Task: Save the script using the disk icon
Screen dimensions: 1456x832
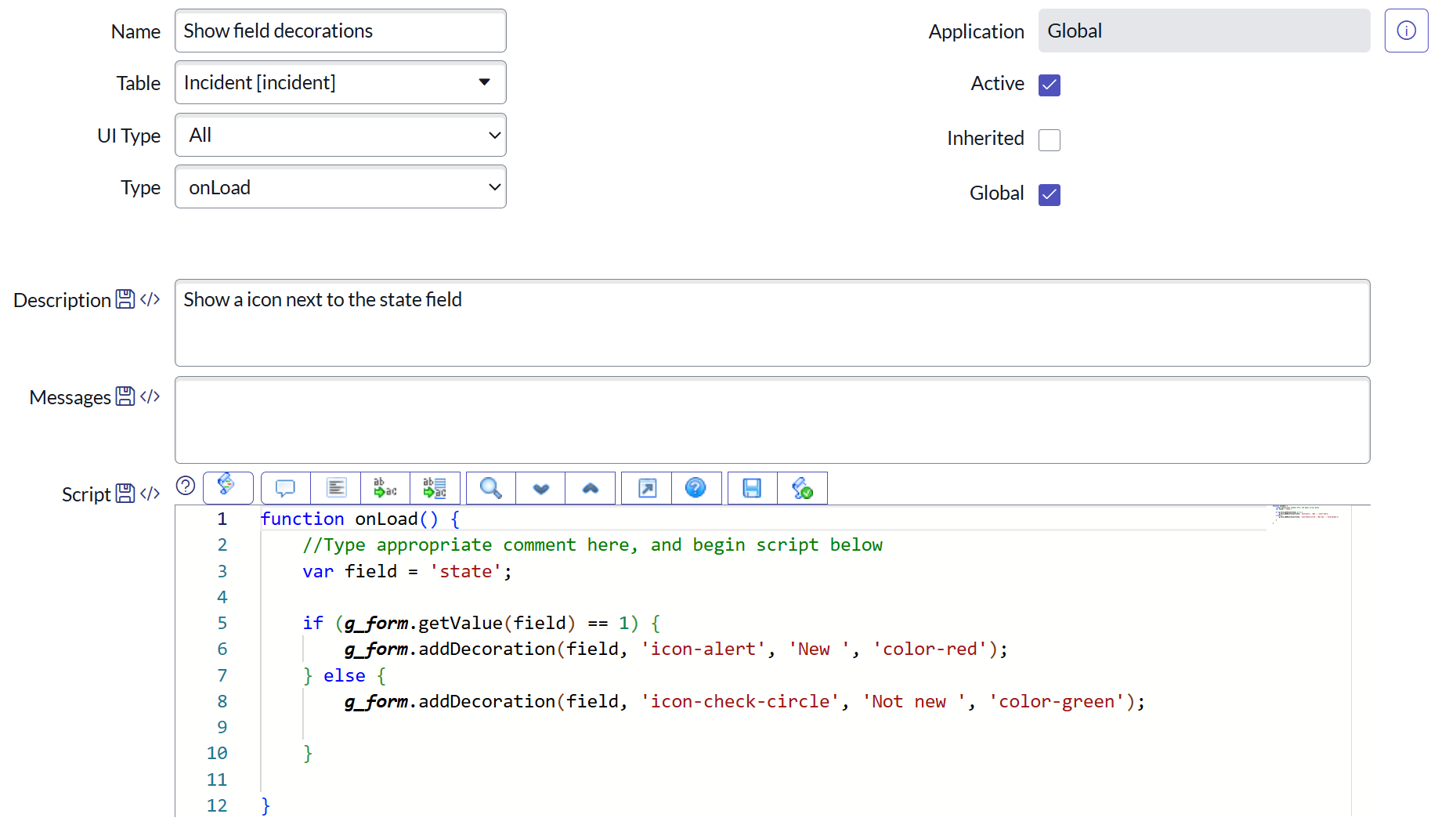Action: 752,488
